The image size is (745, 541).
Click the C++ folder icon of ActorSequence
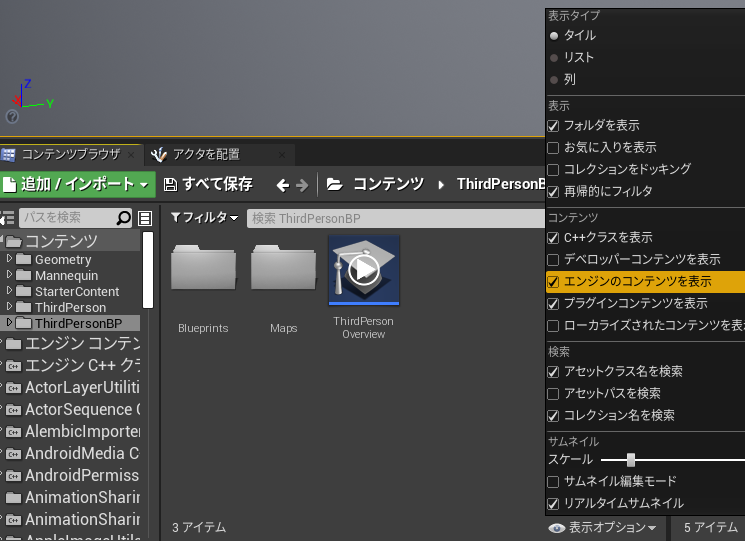click(14, 410)
